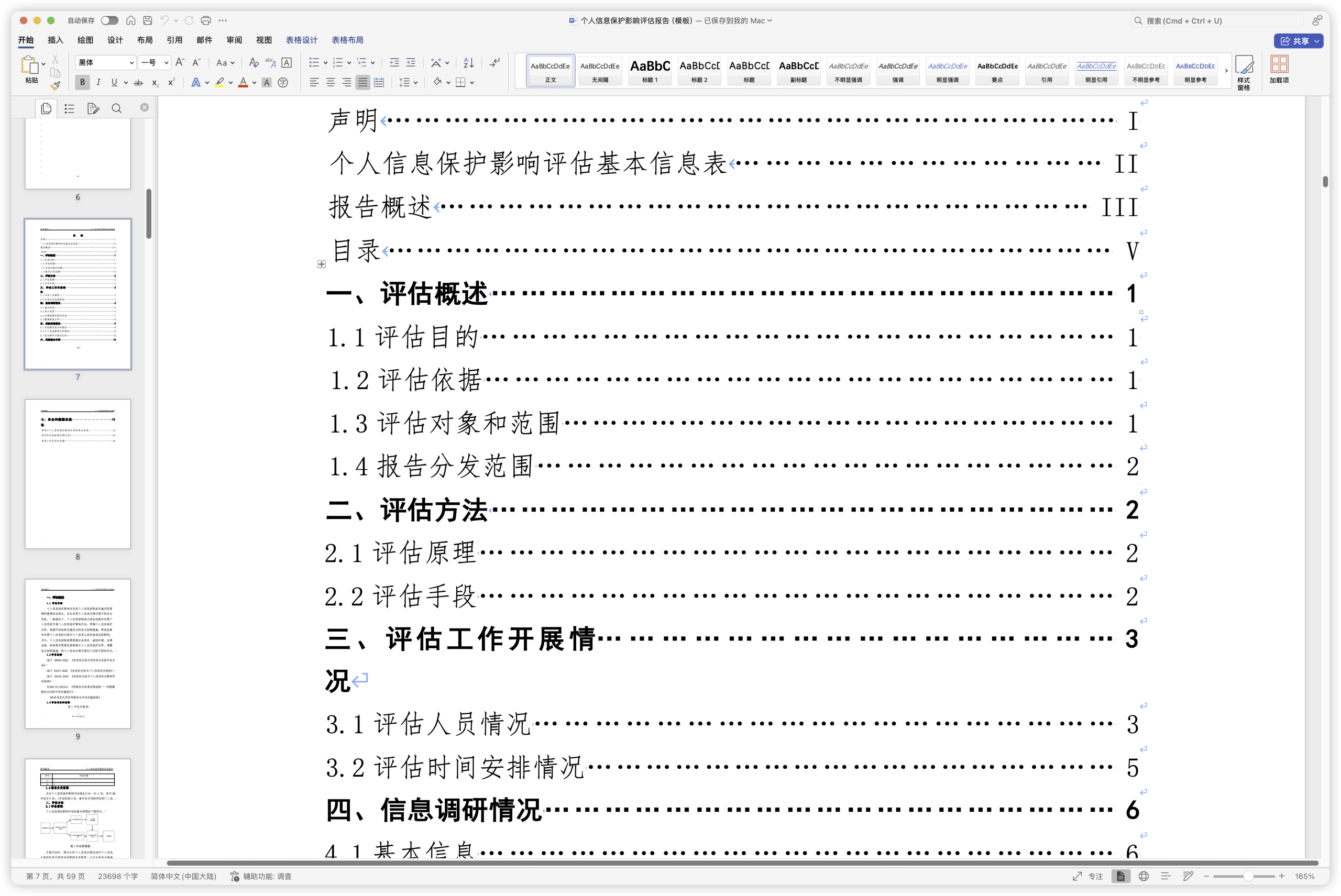Increase font size with the larger A icon
The width and height of the screenshot is (1341, 896).
point(180,62)
